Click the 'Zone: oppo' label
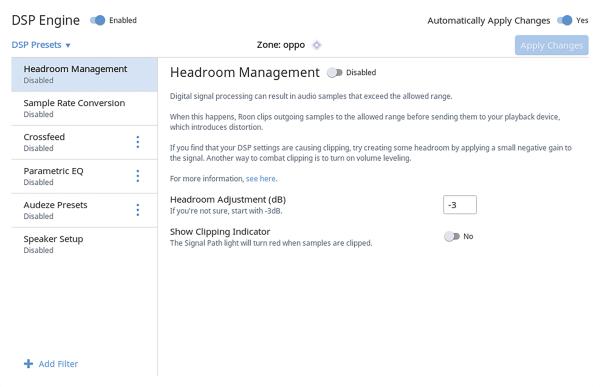The image size is (600, 387). (x=281, y=45)
